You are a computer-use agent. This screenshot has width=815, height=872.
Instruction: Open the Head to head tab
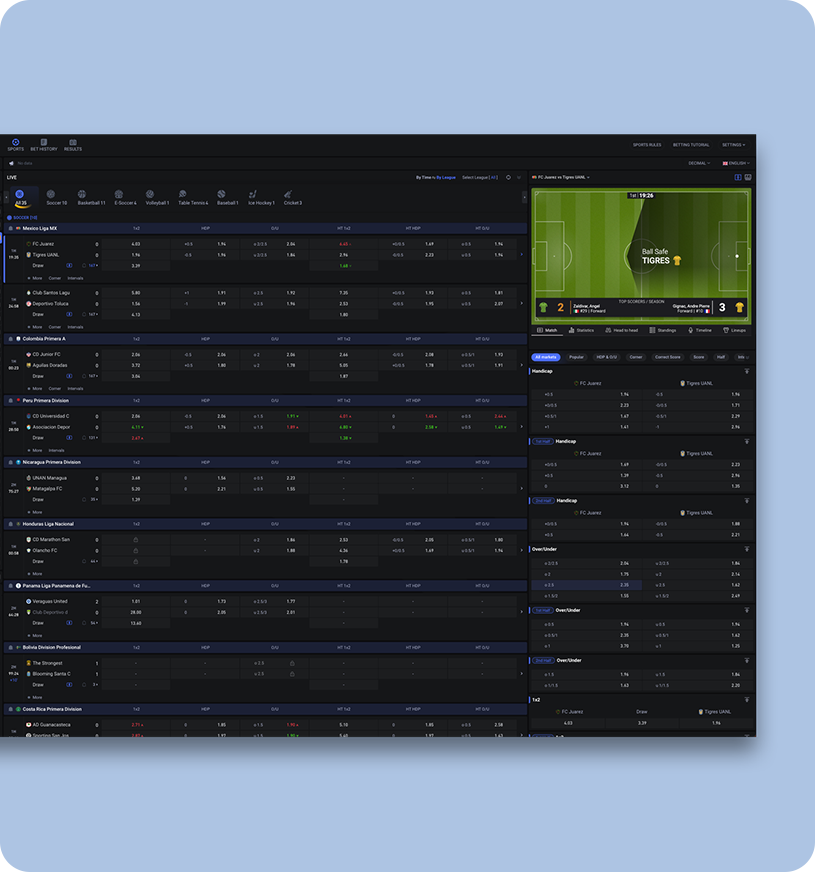(x=622, y=330)
